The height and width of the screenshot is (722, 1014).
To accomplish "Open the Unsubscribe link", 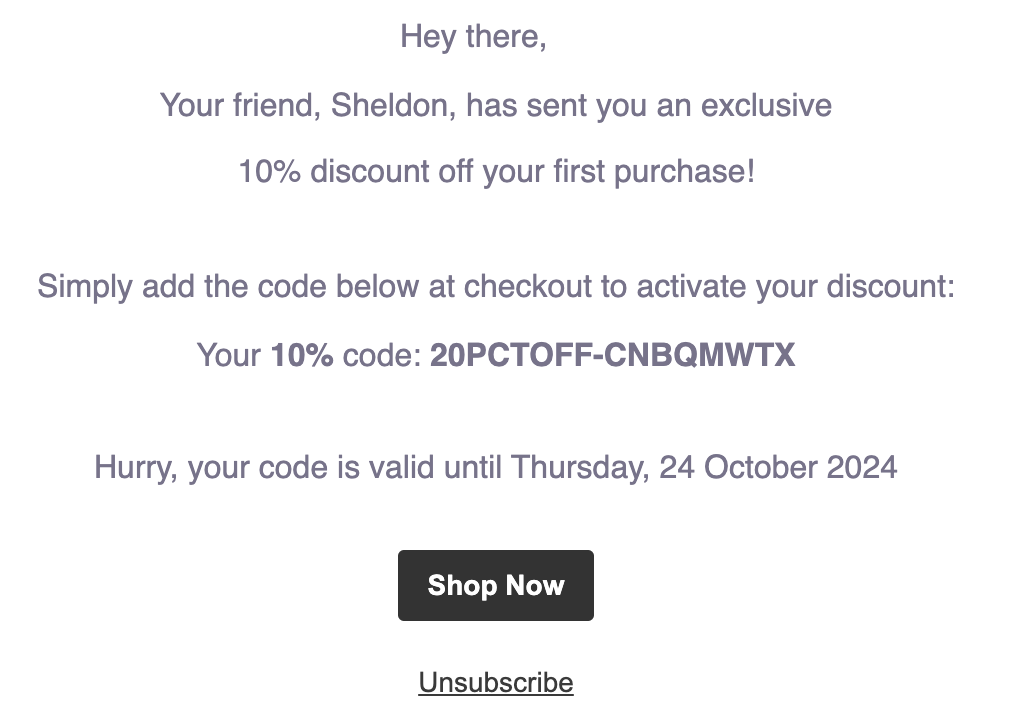I will point(495,683).
